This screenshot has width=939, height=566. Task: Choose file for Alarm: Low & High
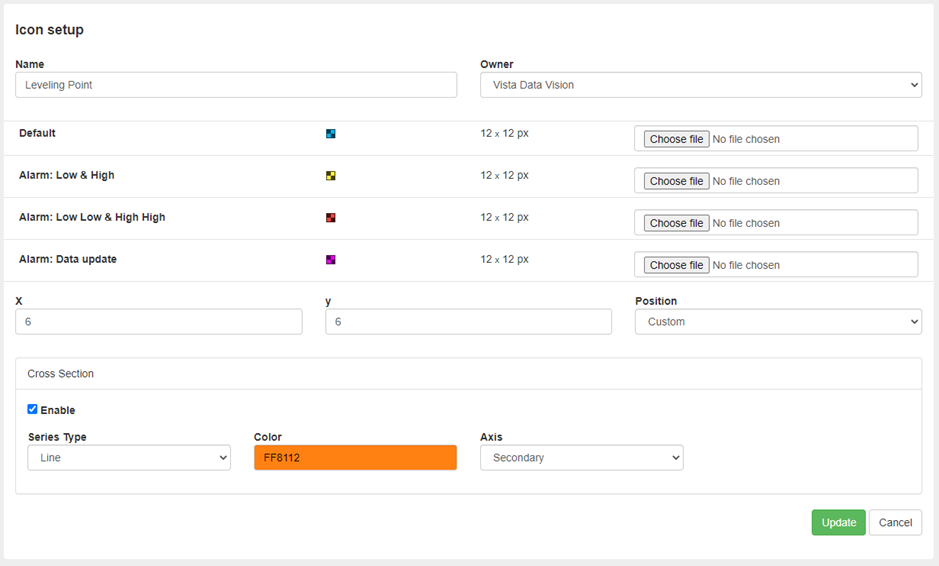676,181
